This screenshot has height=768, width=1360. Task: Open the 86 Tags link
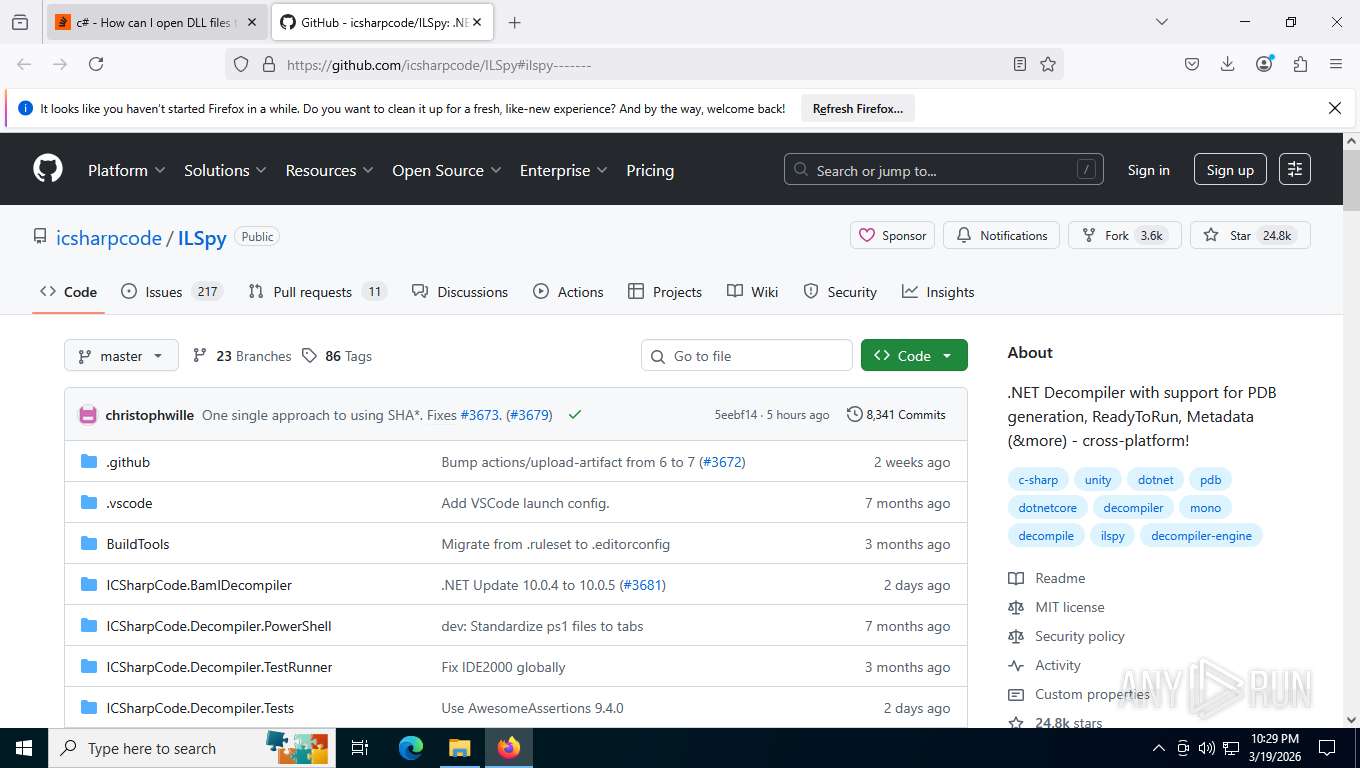(x=337, y=356)
